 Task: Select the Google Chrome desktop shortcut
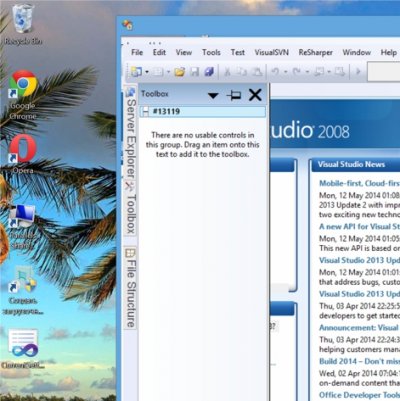click(23, 95)
